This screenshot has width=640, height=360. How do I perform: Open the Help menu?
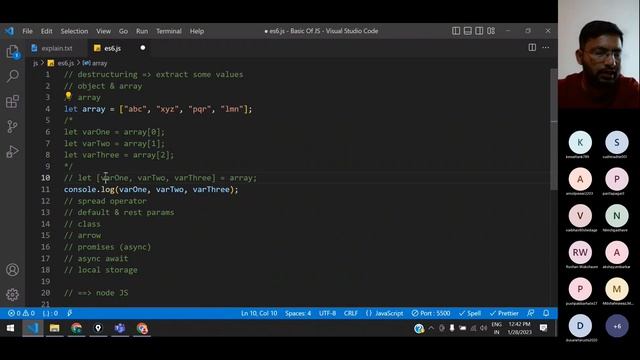click(197, 31)
